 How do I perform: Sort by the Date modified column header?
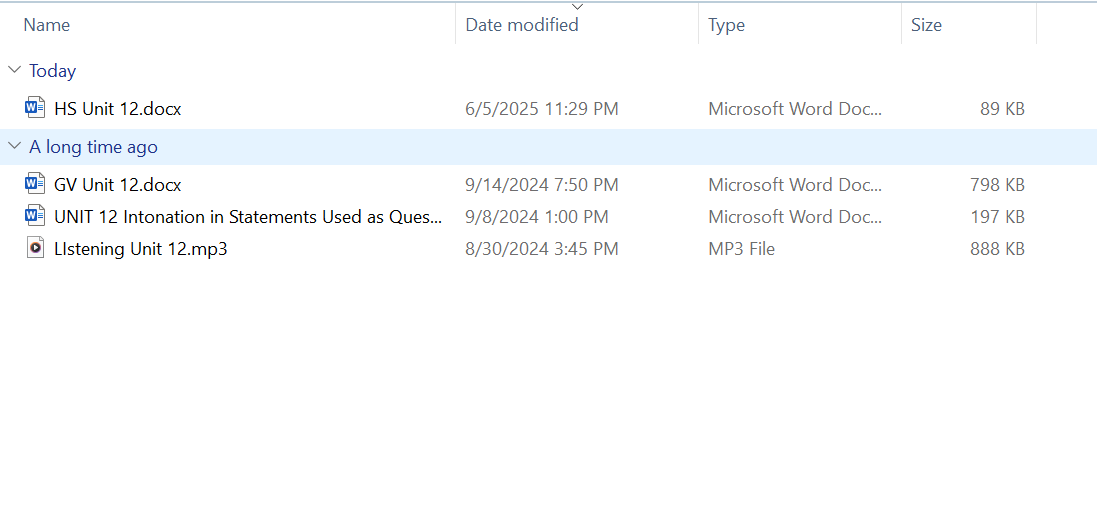tap(522, 25)
